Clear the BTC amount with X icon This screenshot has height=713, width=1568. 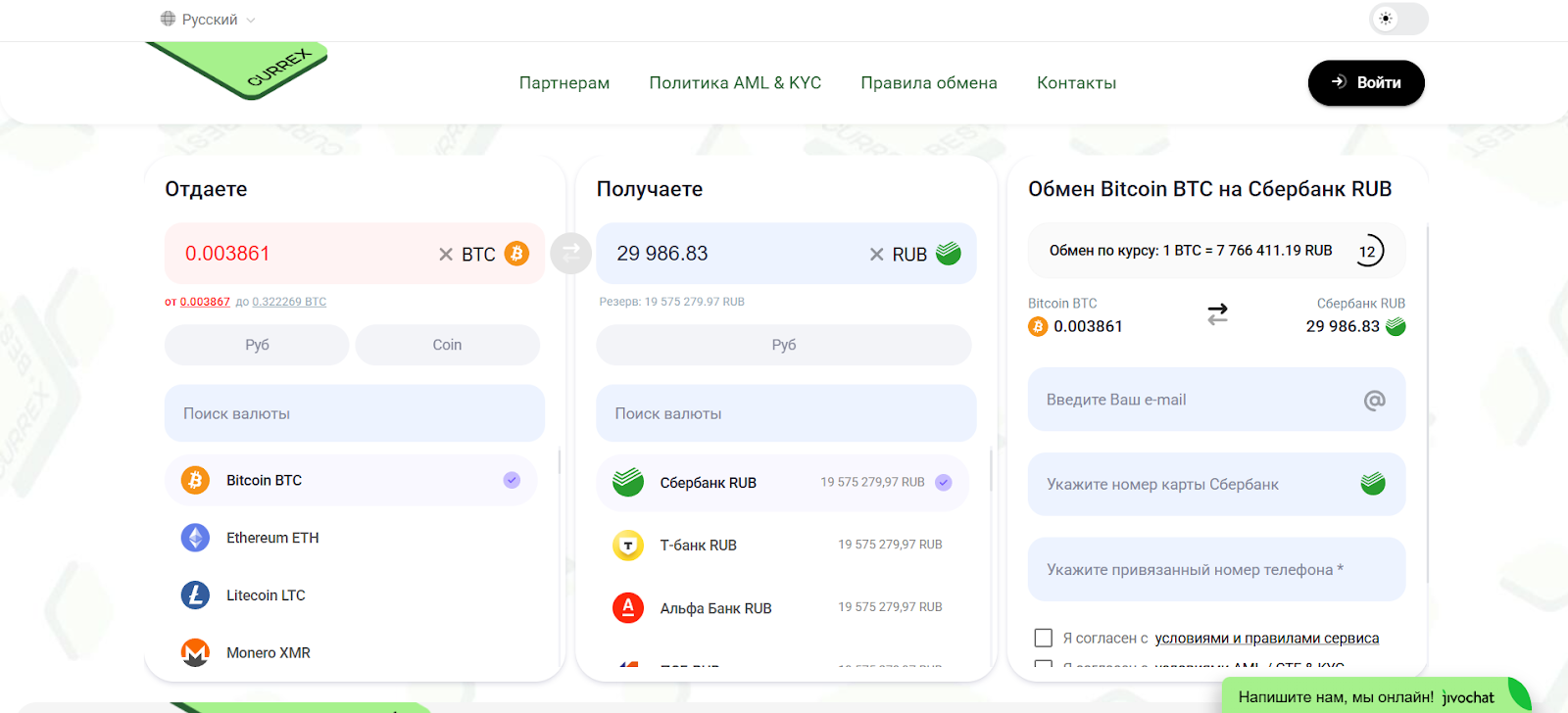point(446,255)
